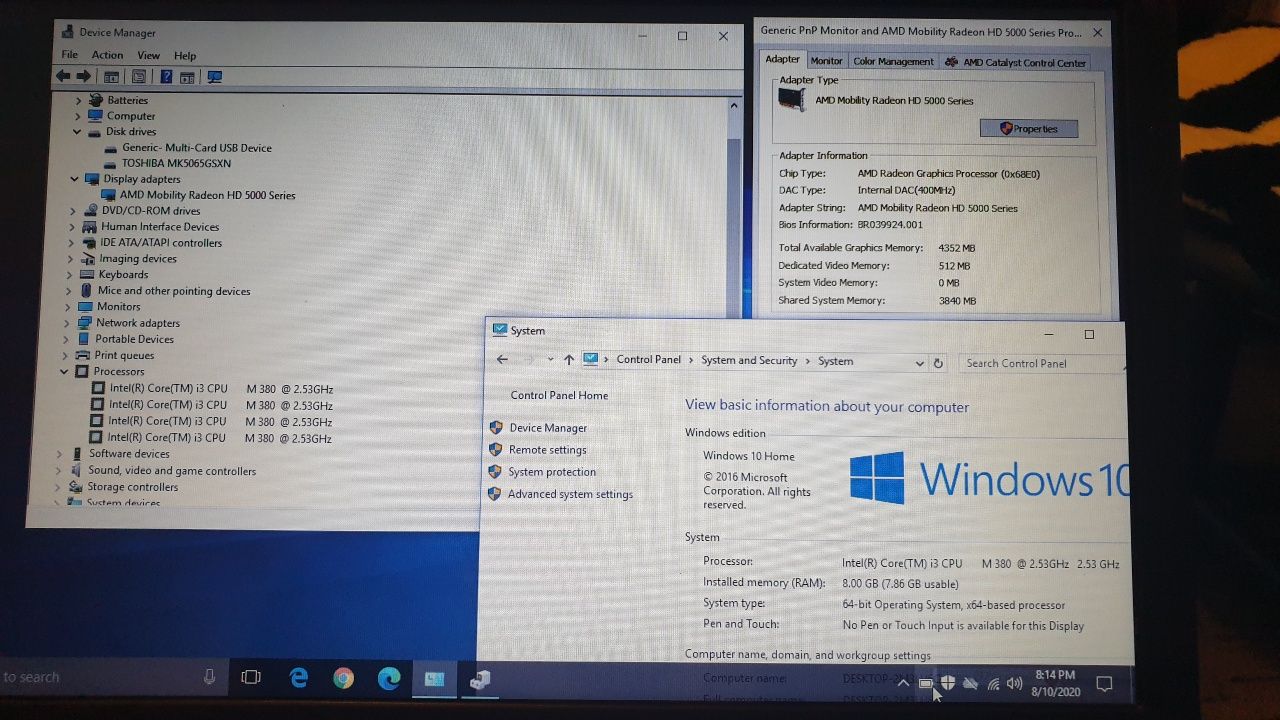Launch the new Microsoft Edge from taskbar

pos(389,679)
